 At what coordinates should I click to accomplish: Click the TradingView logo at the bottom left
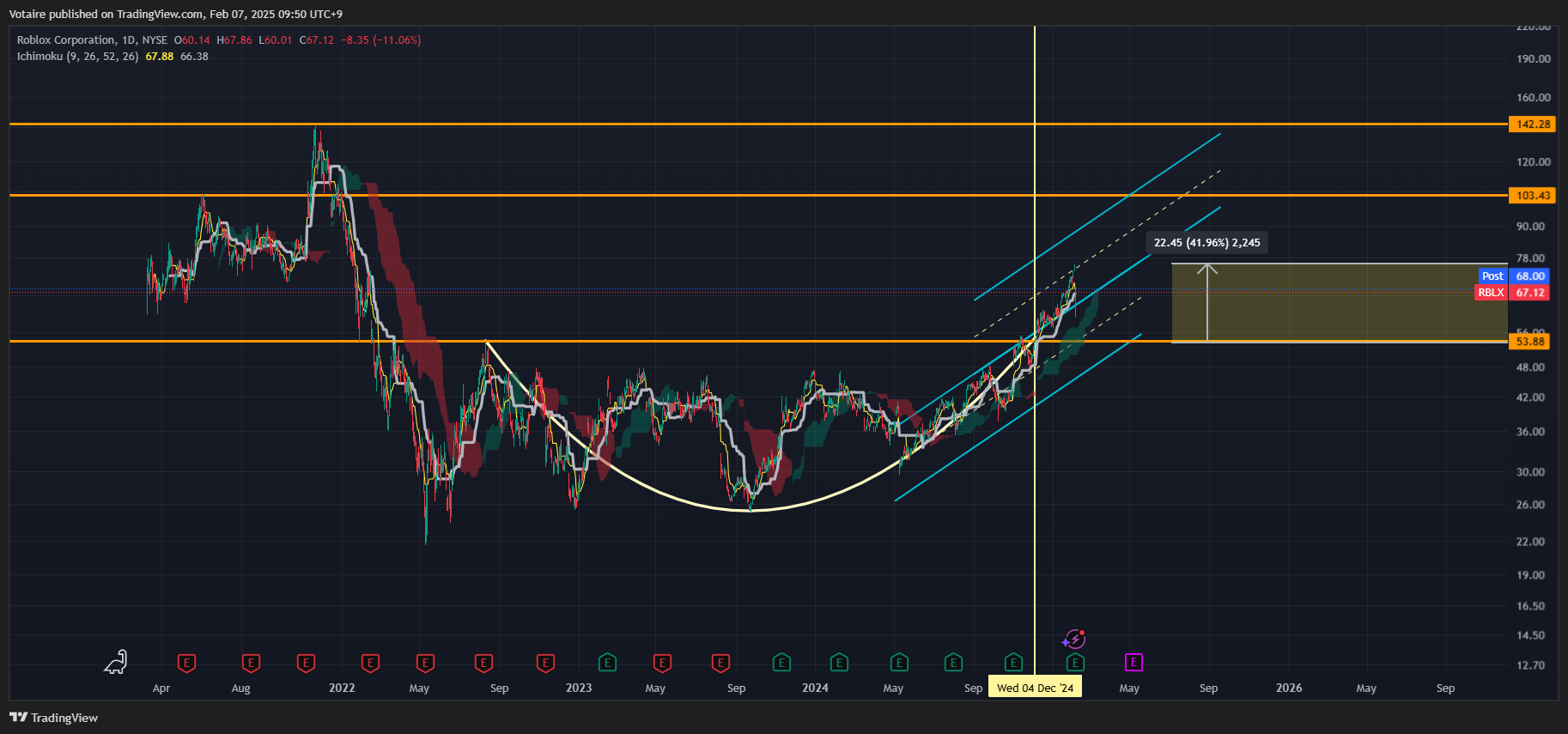coord(53,718)
